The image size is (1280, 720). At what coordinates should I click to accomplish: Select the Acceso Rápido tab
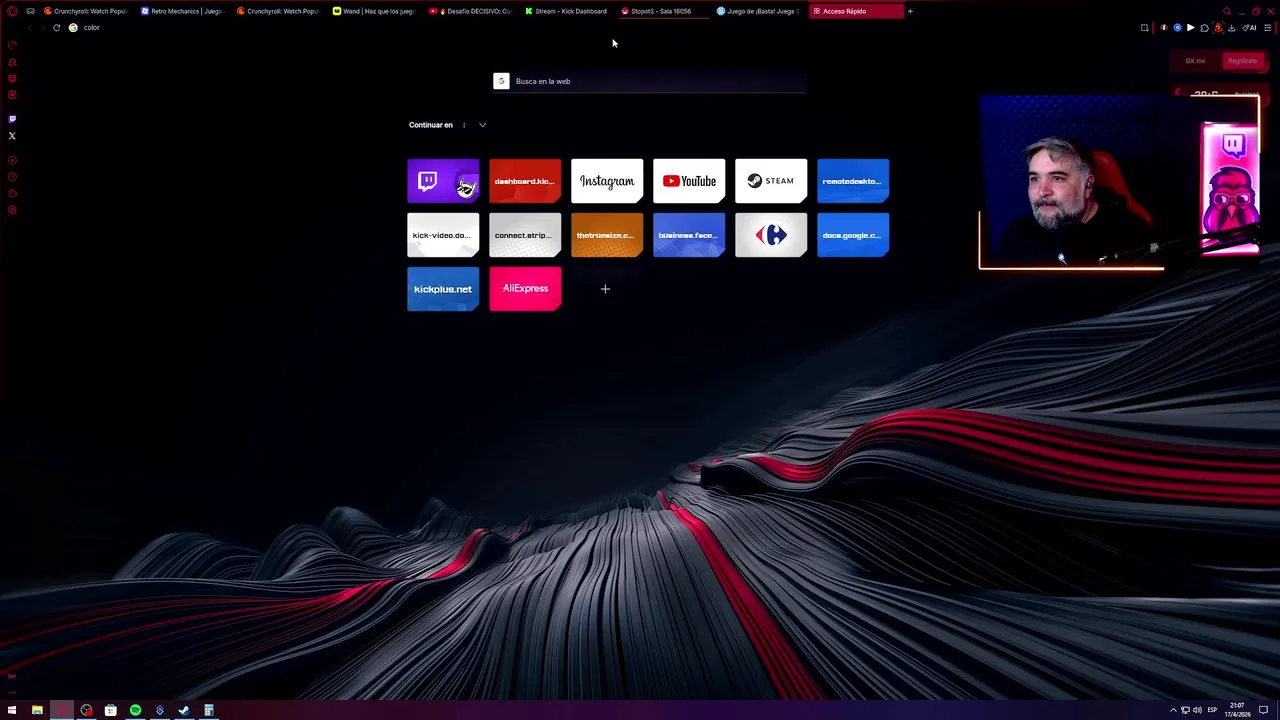click(855, 11)
